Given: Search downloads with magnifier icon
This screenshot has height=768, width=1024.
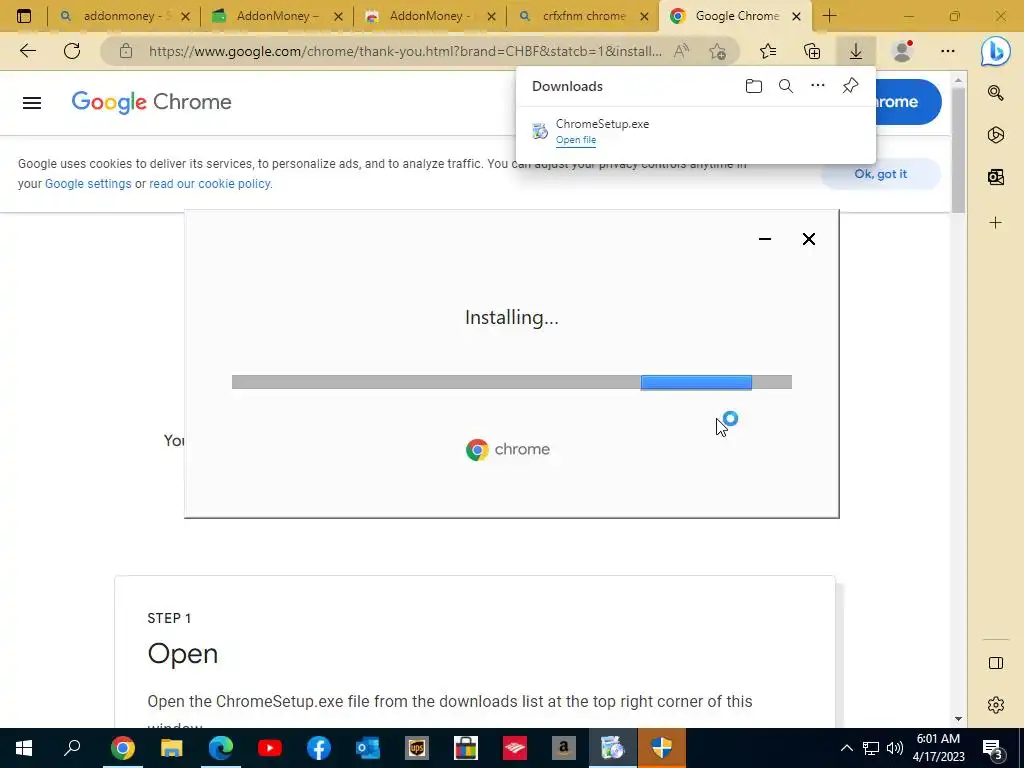Looking at the screenshot, I should [x=786, y=86].
